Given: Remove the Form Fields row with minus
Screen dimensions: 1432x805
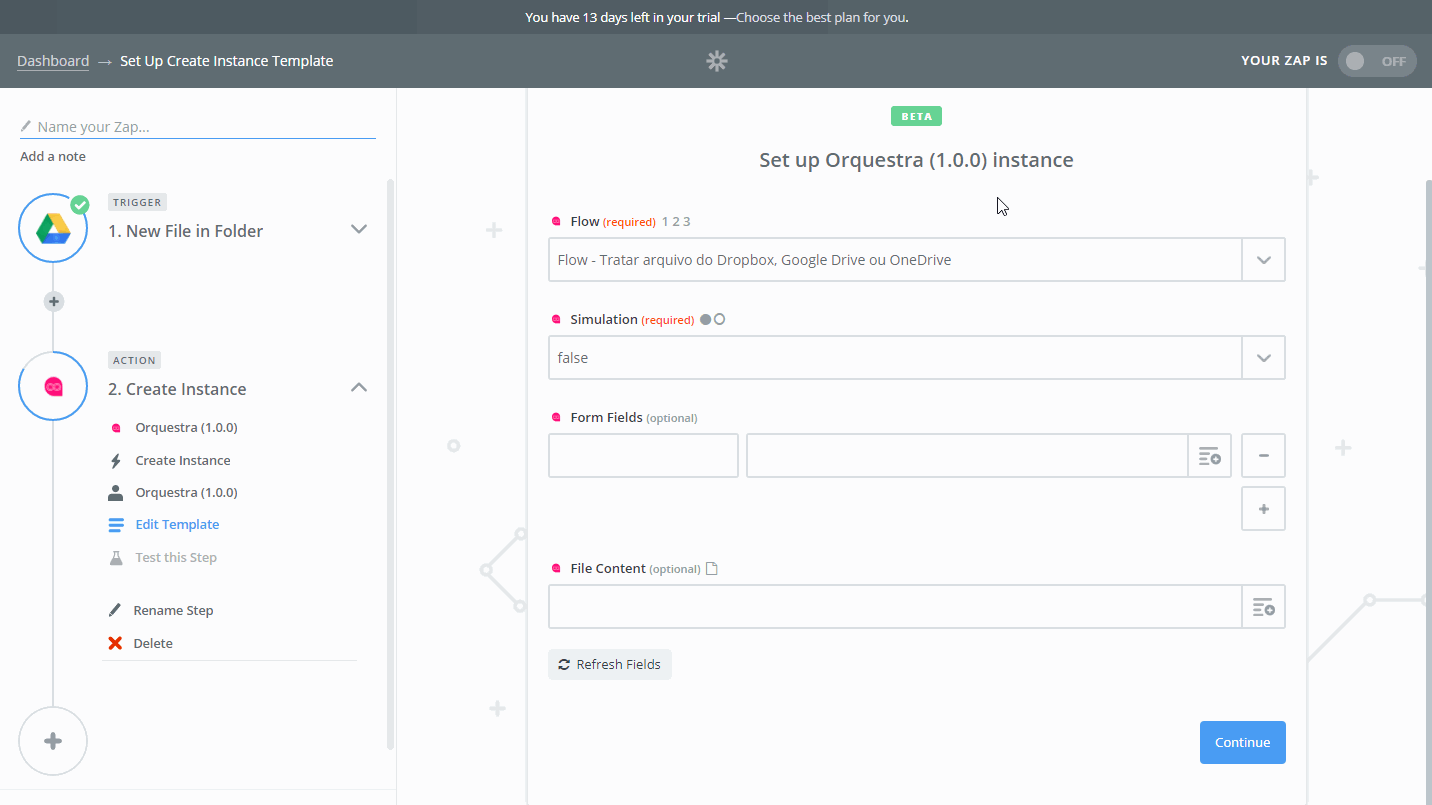Looking at the screenshot, I should click(1263, 456).
